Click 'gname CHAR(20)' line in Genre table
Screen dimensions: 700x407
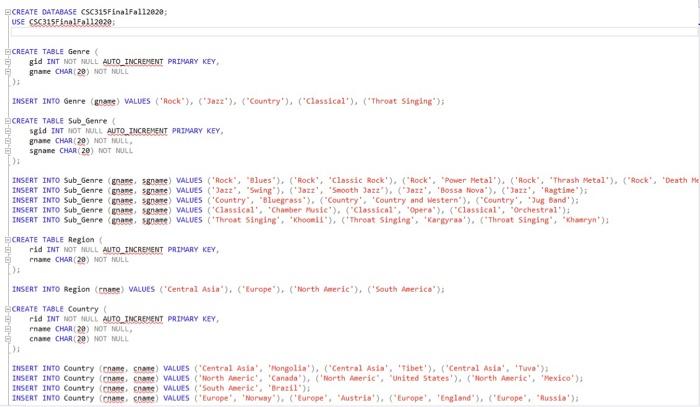(x=79, y=71)
